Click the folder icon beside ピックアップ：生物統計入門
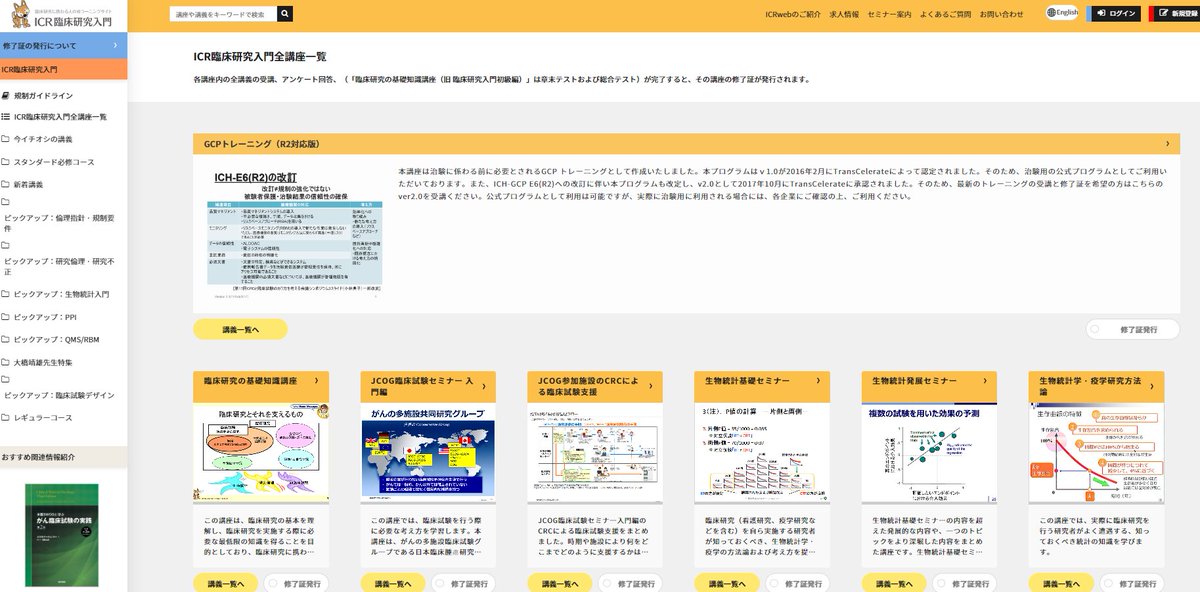 tap(6, 294)
